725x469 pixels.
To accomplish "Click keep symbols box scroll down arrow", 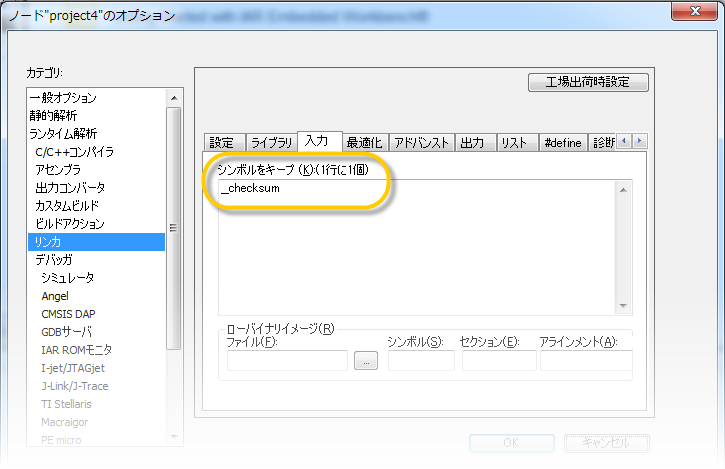I will point(623,306).
